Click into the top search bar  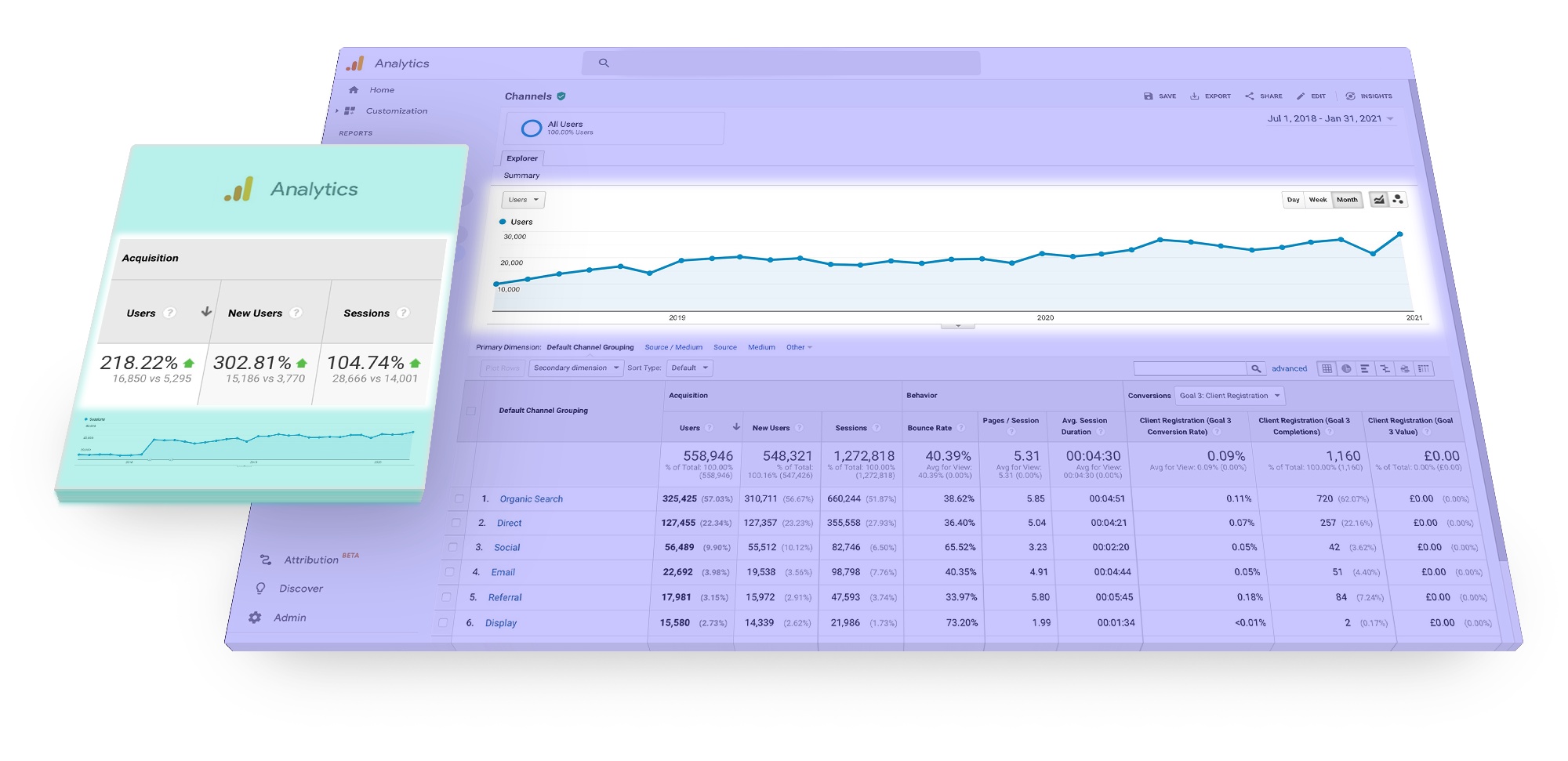[782, 63]
